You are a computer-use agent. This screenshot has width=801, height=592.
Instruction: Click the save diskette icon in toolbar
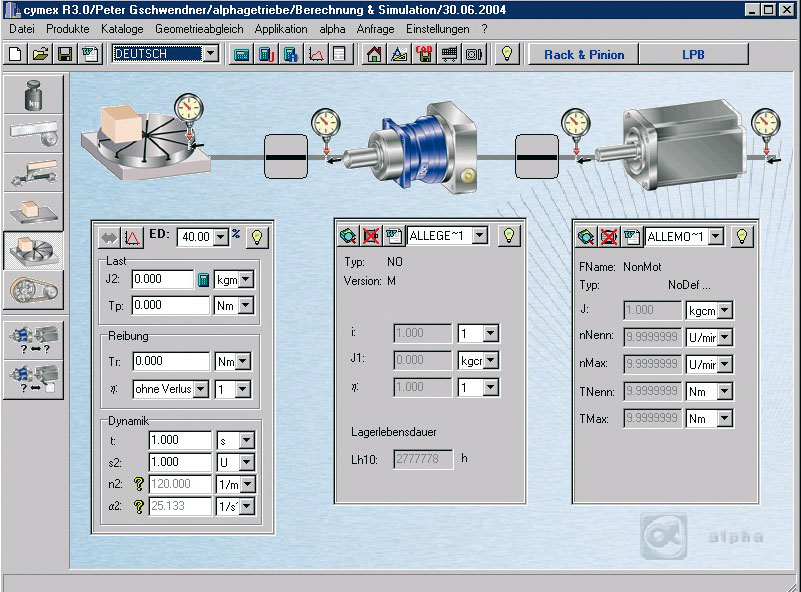click(65, 54)
